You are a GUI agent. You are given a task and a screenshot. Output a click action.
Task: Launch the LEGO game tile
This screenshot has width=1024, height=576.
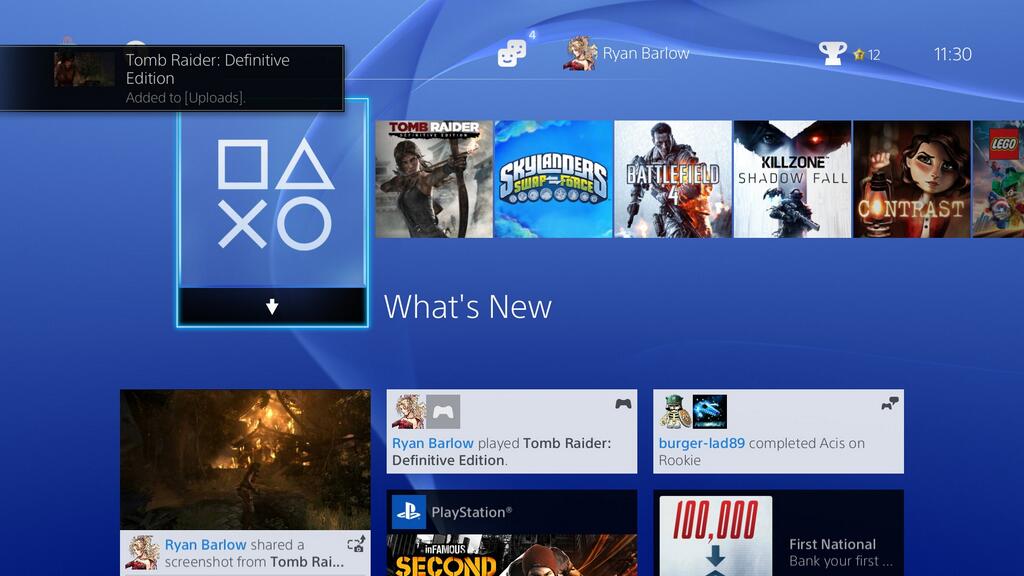(999, 179)
